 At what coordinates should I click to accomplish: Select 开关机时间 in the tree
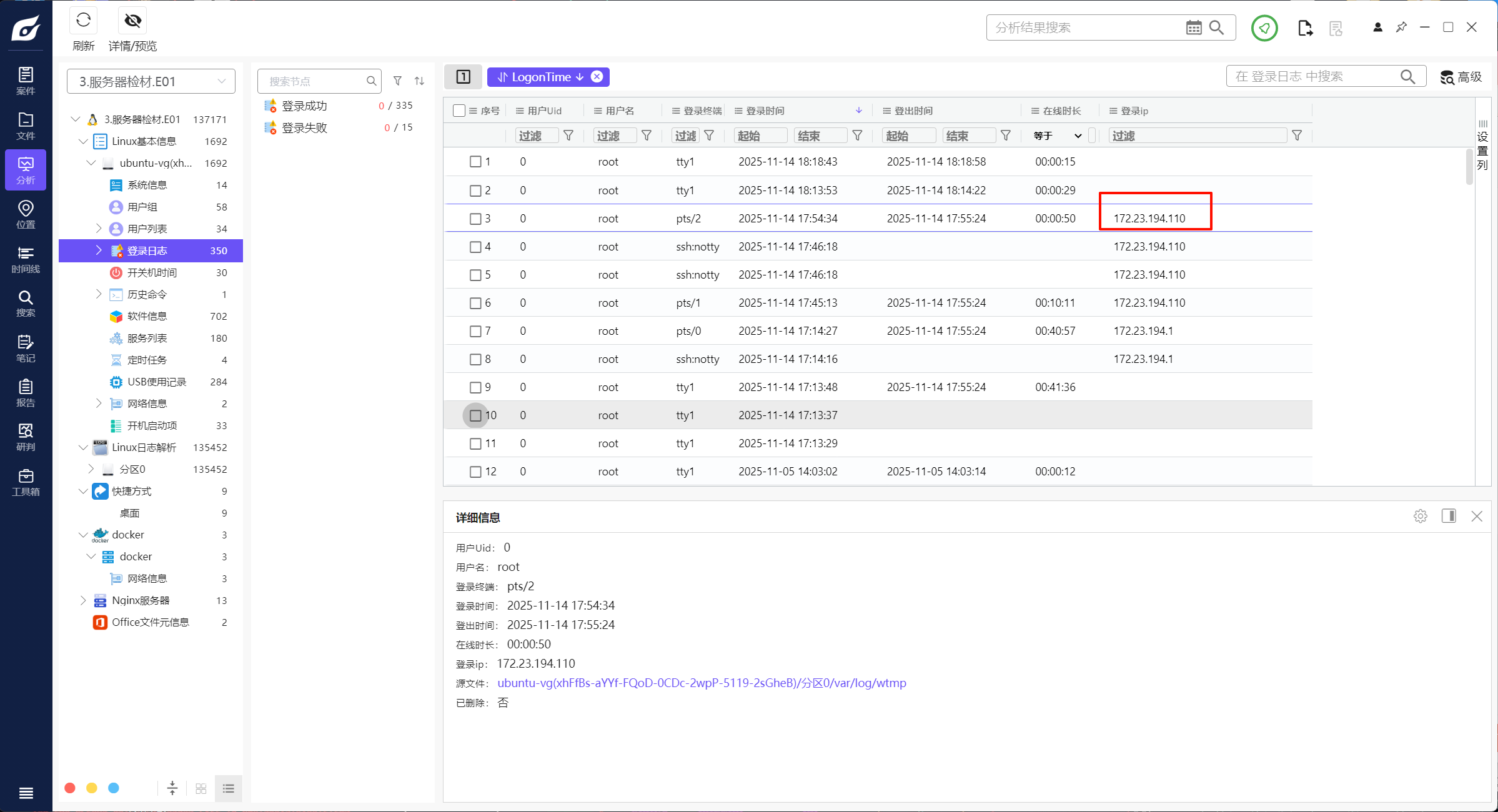coord(152,272)
